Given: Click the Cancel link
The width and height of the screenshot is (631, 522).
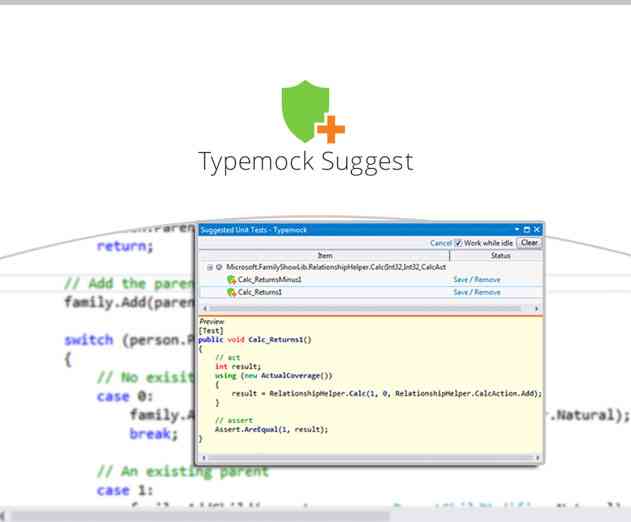Looking at the screenshot, I should click(441, 243).
